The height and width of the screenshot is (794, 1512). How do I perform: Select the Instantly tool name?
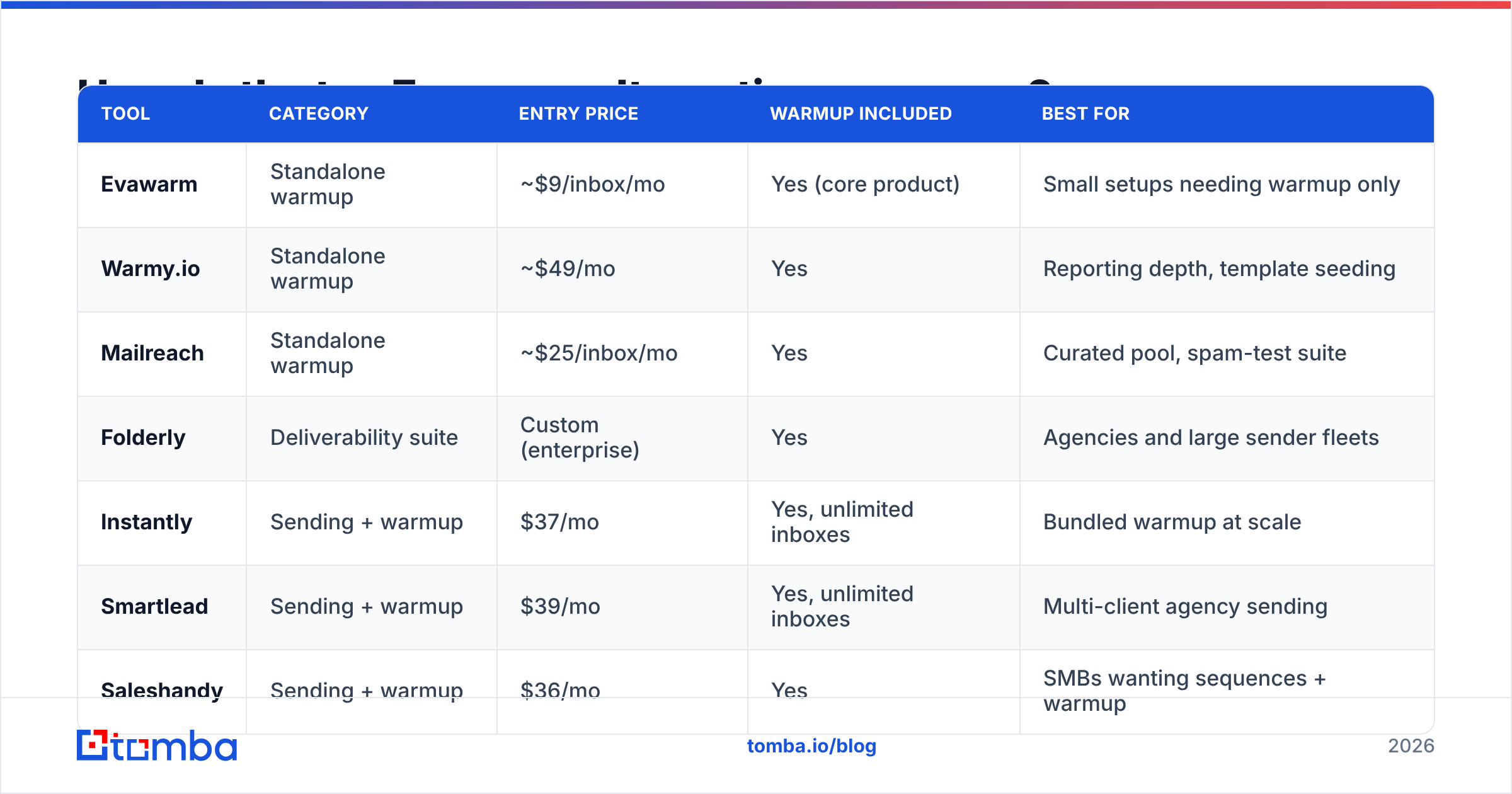click(x=146, y=522)
